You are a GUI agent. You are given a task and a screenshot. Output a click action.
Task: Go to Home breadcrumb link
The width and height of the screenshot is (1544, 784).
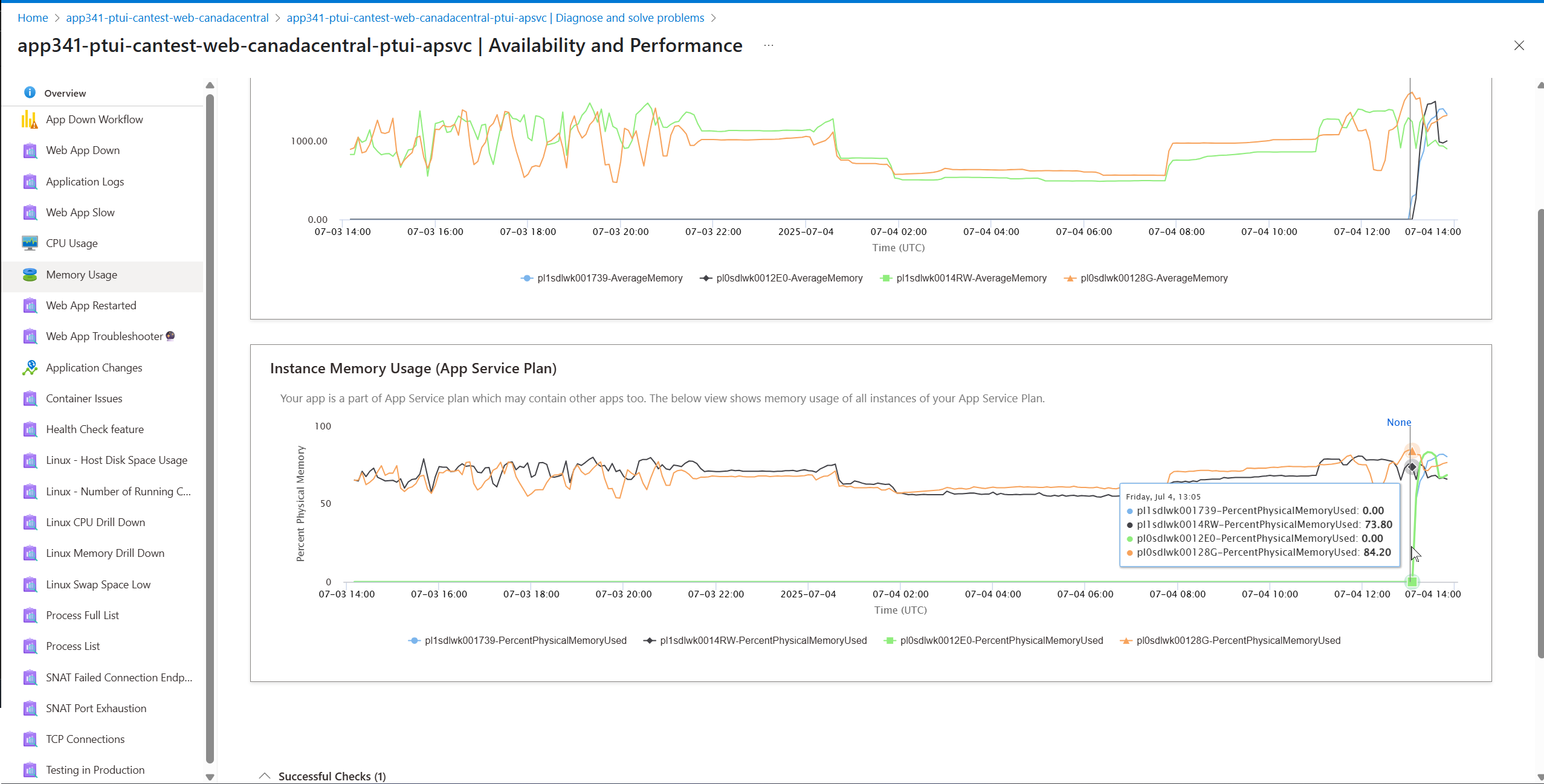33,18
